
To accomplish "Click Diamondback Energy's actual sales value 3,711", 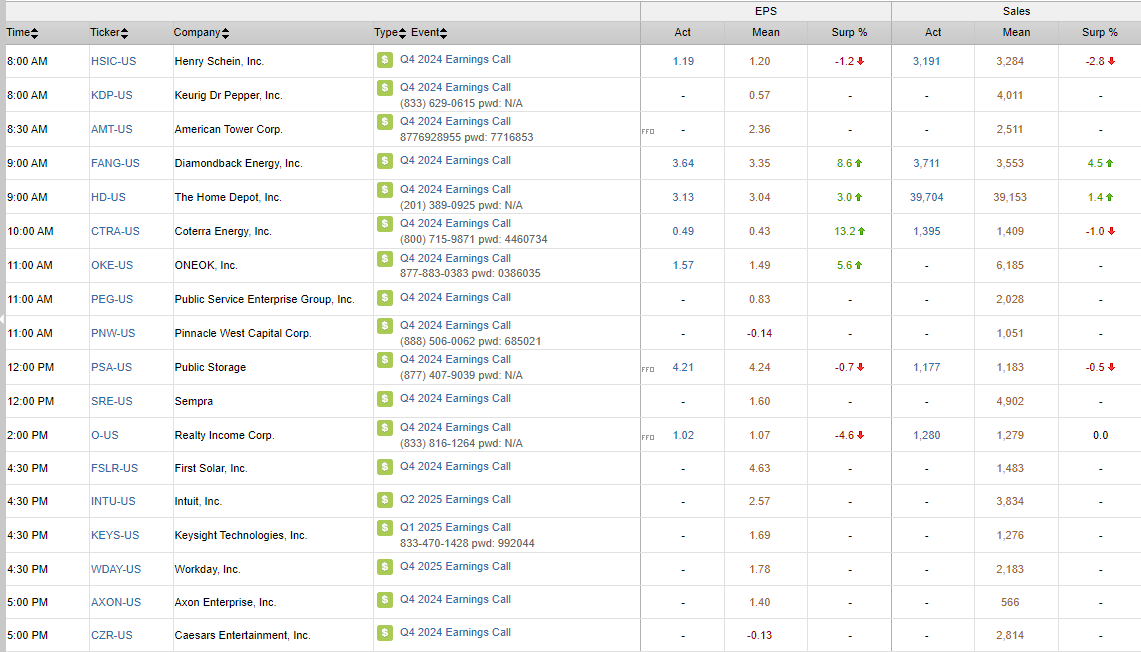I will coord(926,164).
